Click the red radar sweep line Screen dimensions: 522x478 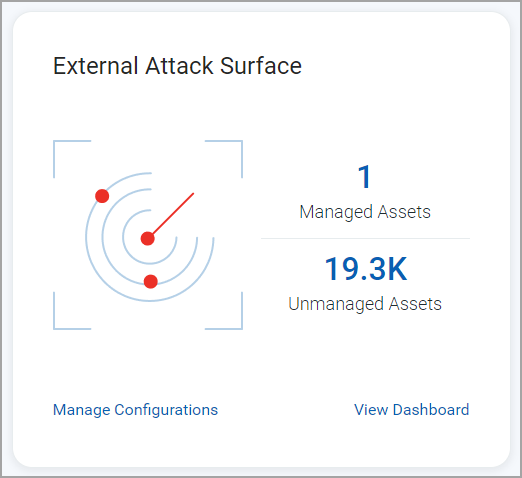[x=173, y=213]
